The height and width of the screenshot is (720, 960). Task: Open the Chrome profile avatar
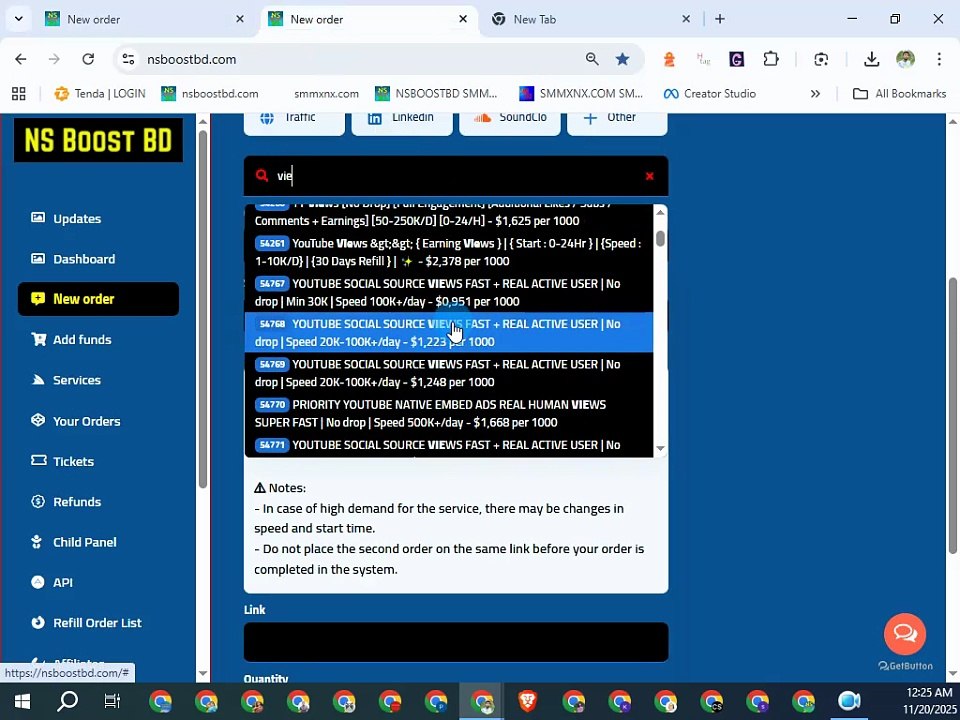pyautogui.click(x=906, y=59)
